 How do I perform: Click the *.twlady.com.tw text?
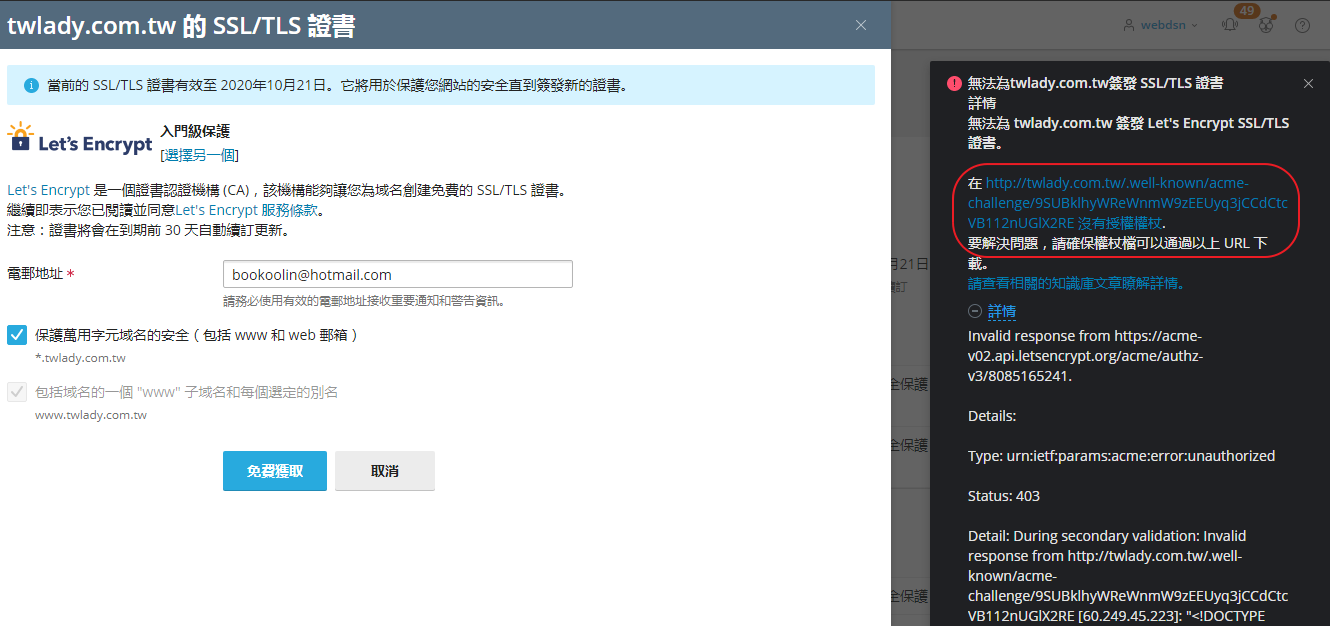click(x=80, y=358)
